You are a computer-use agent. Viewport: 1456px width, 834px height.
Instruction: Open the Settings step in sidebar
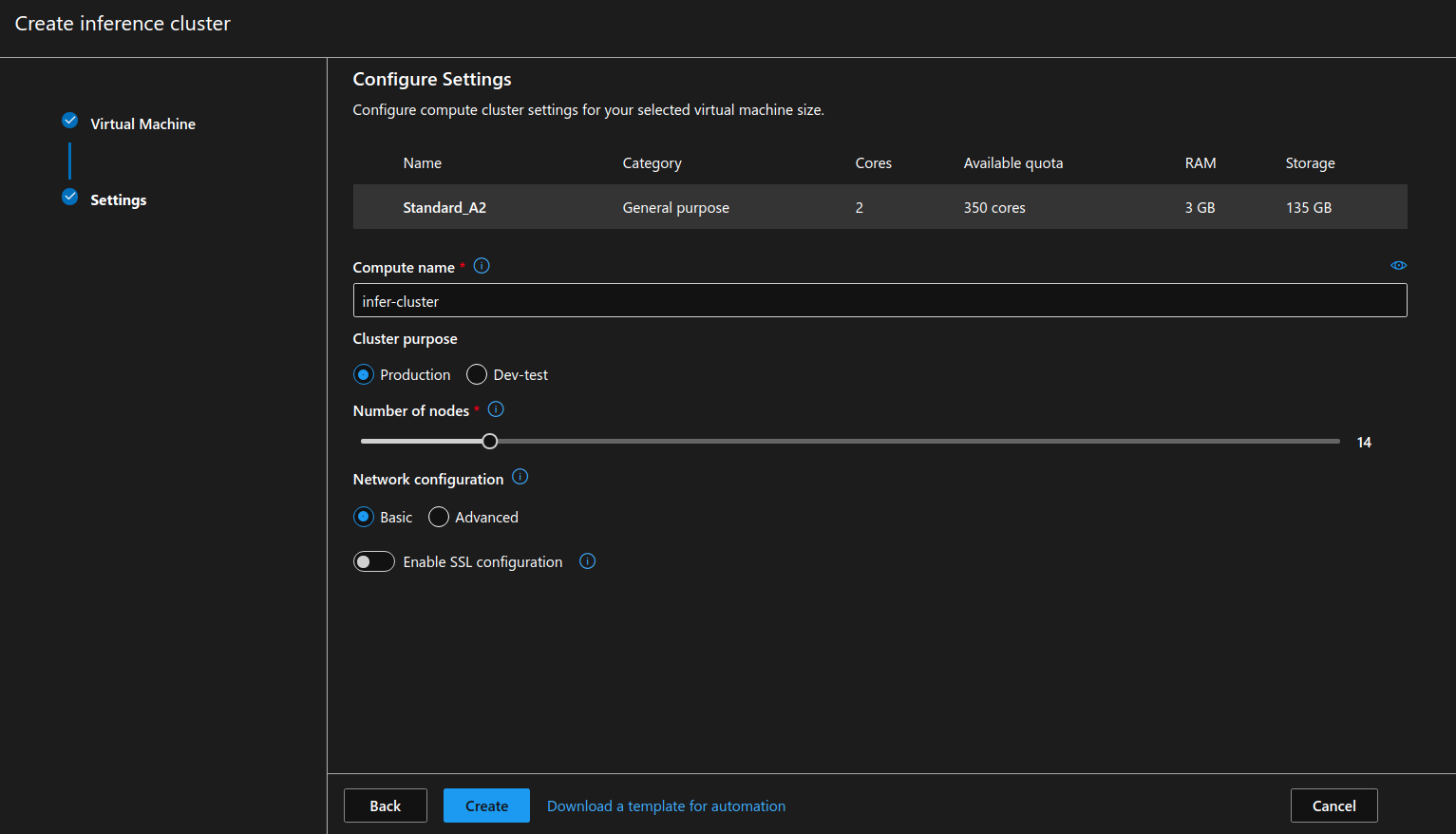(x=118, y=199)
